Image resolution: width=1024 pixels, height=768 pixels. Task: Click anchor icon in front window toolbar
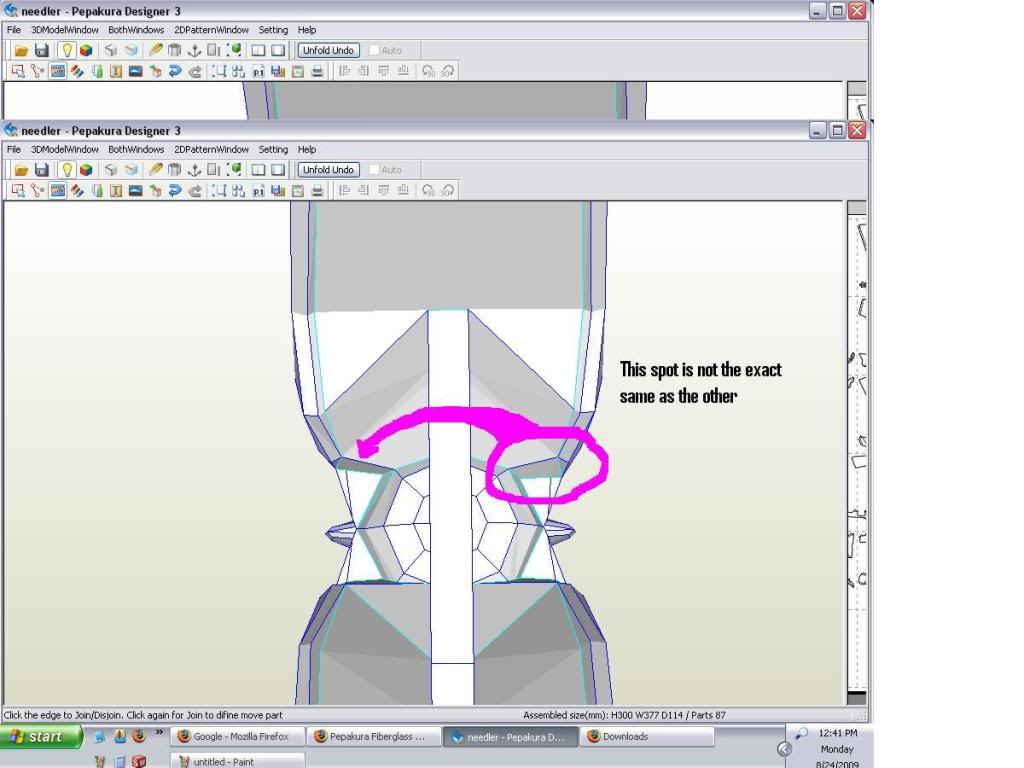click(x=194, y=170)
